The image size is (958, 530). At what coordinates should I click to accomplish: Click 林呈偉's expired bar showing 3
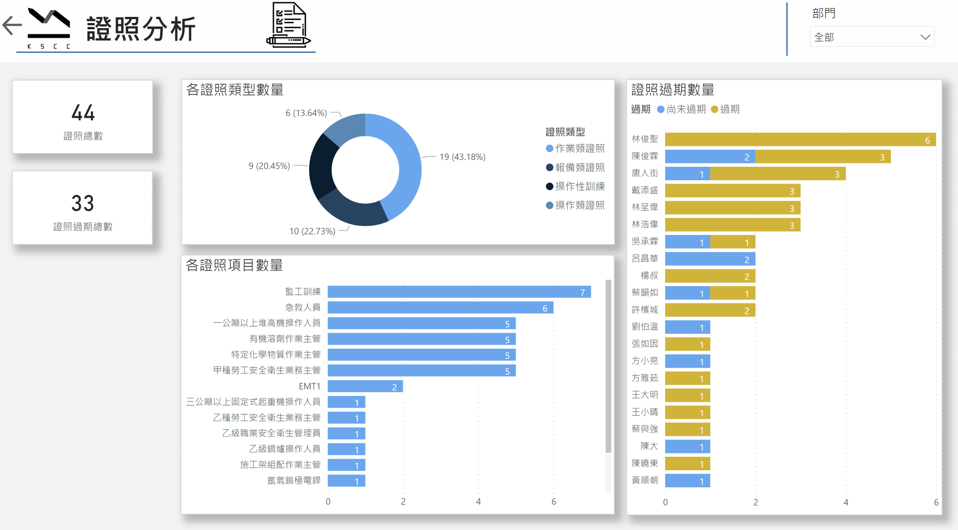pyautogui.click(x=733, y=208)
